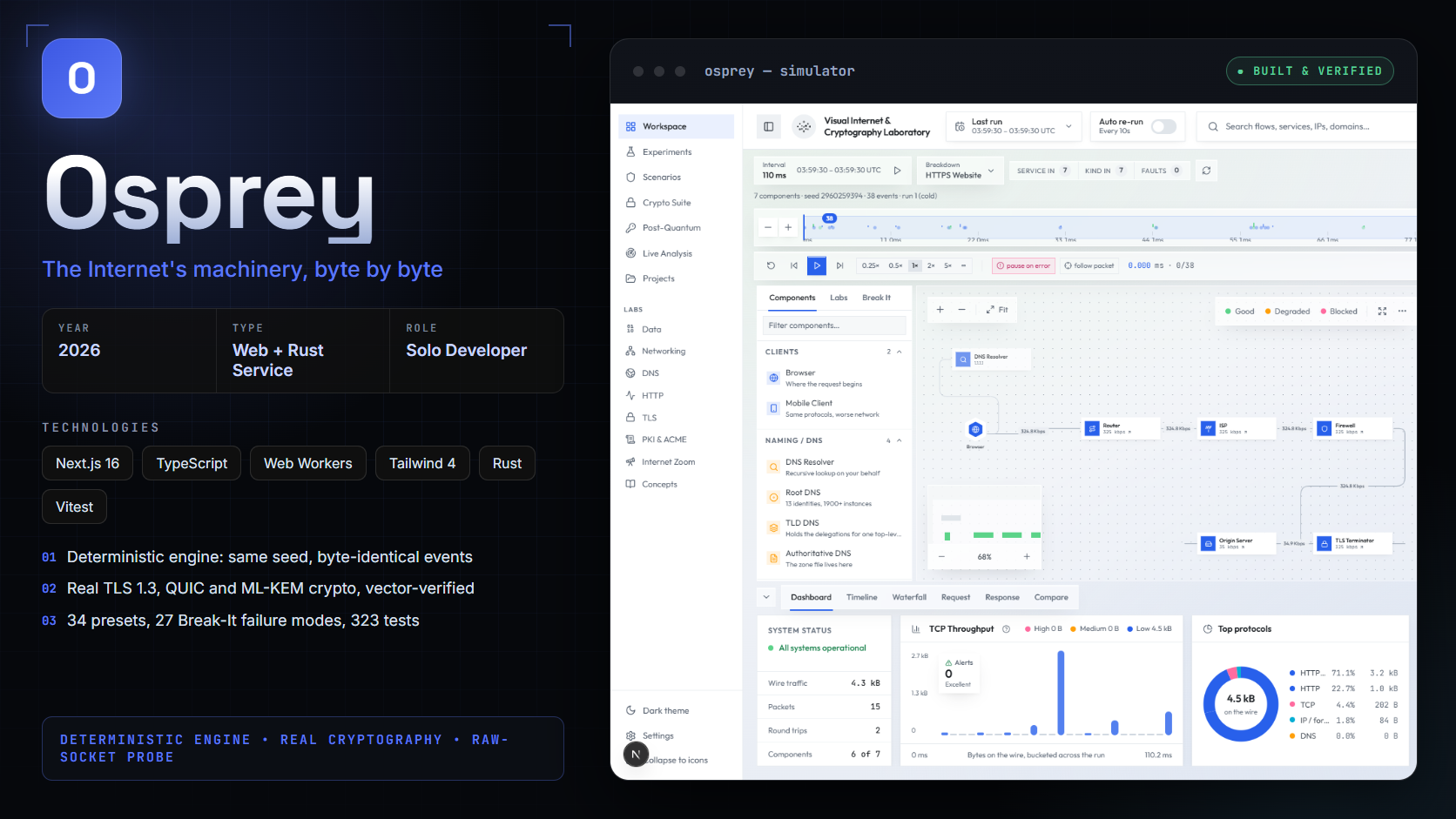Open the Waterfall tab
Viewport: 1456px width, 819px height.
[909, 597]
